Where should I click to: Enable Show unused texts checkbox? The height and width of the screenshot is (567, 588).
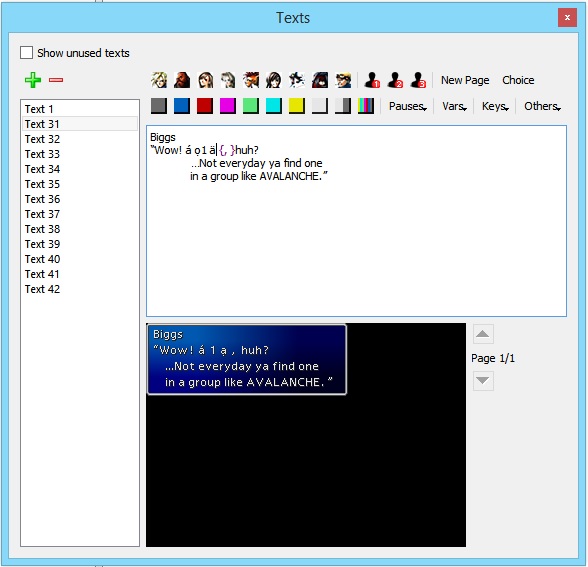point(26,52)
